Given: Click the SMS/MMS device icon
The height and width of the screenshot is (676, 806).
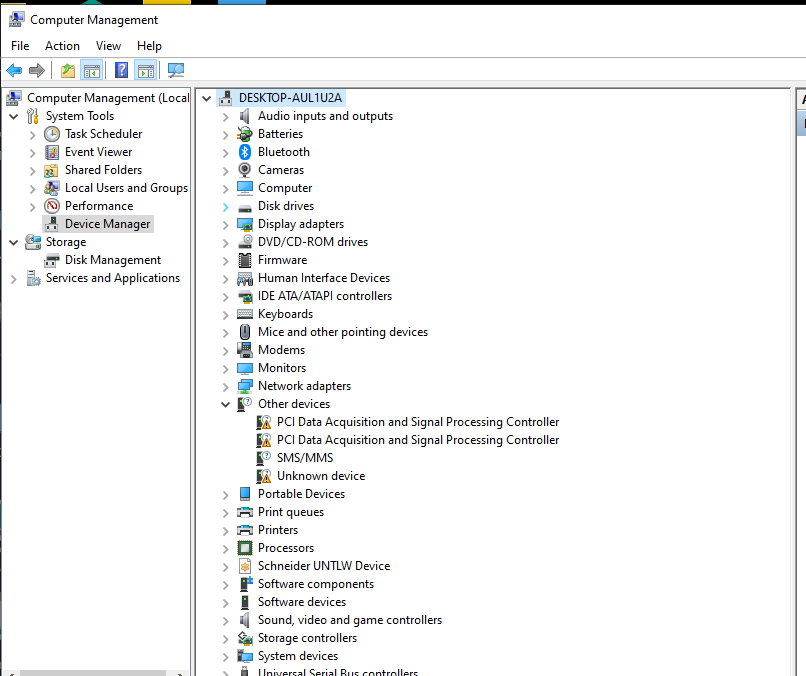Looking at the screenshot, I should pos(264,458).
